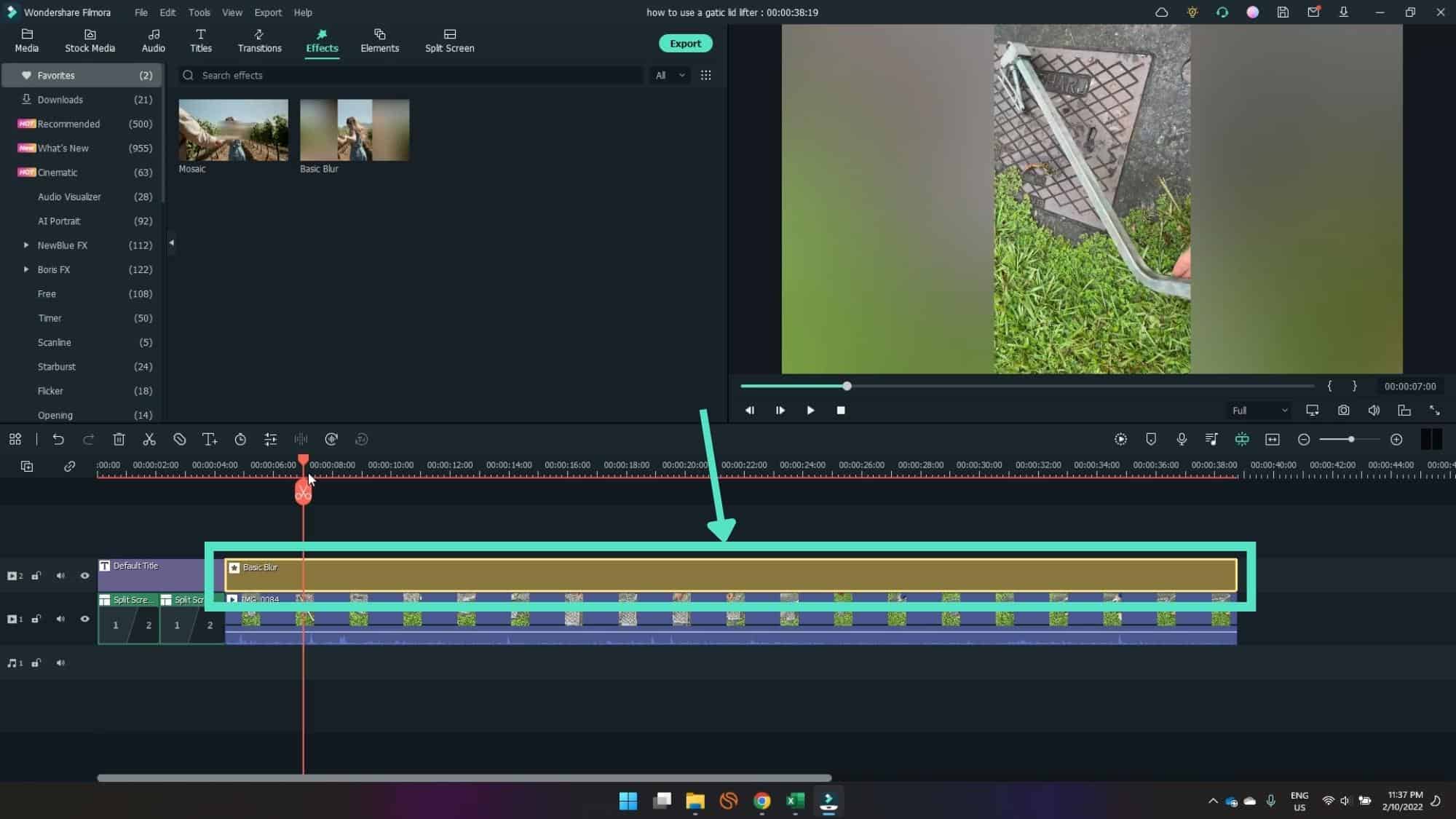Open the manage tracks icon
The width and height of the screenshot is (1456, 819).
click(x=27, y=466)
